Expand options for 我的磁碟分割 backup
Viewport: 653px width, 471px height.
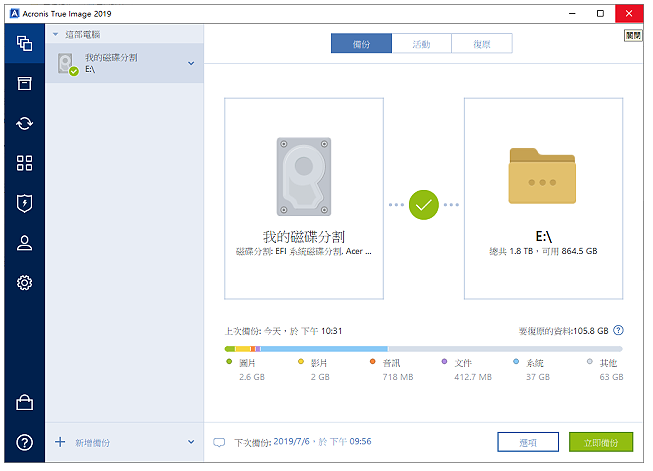191,63
